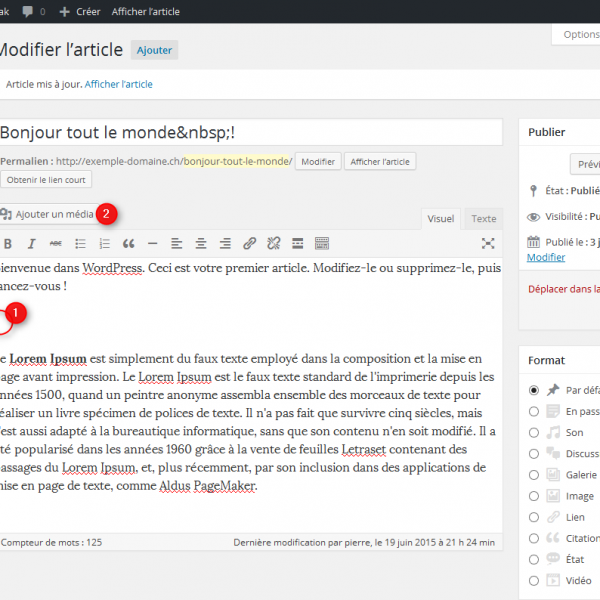The height and width of the screenshot is (600, 600).
Task: Click the strikethrough toolbar icon
Action: pyautogui.click(x=55, y=243)
